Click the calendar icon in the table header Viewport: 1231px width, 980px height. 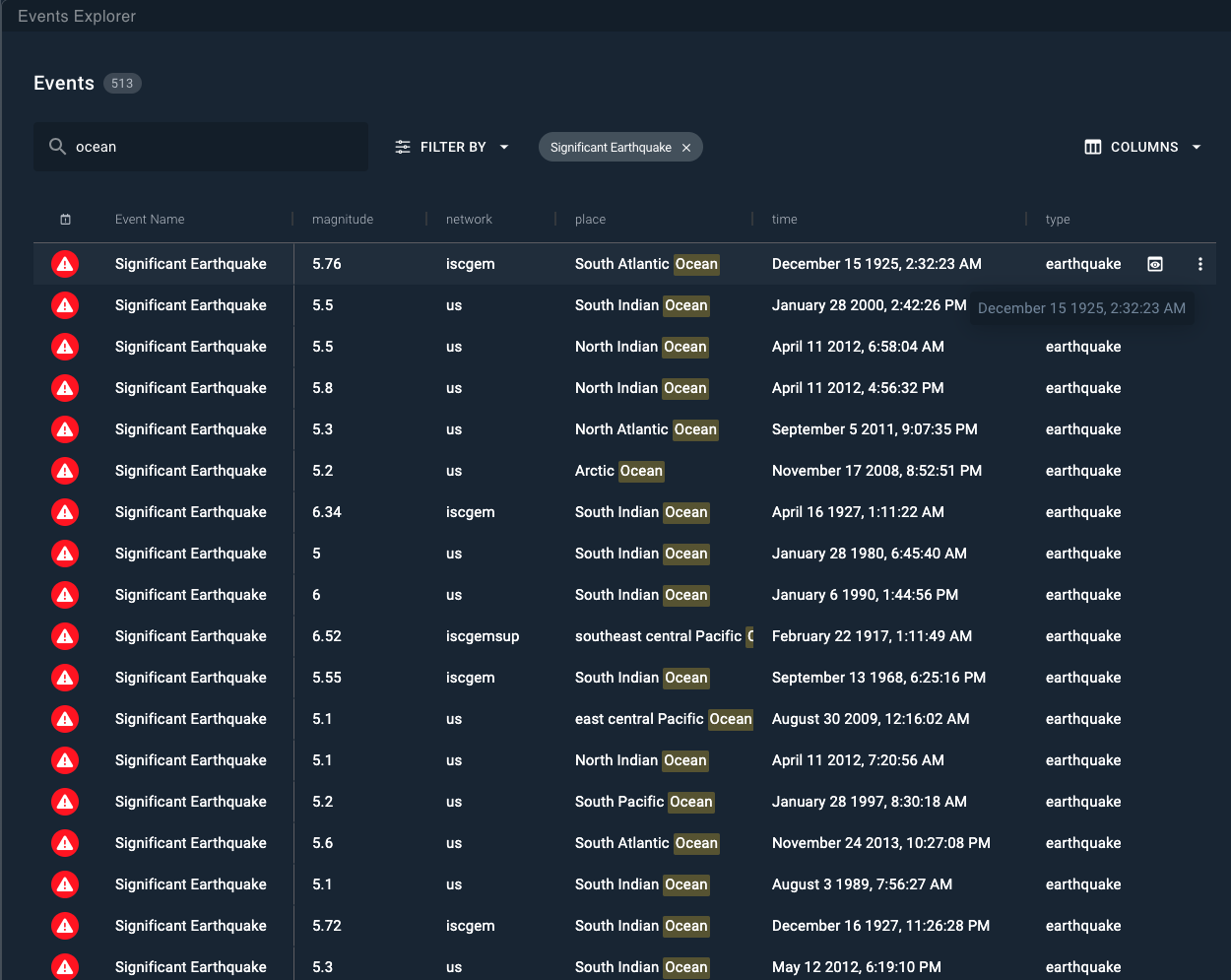(x=64, y=219)
